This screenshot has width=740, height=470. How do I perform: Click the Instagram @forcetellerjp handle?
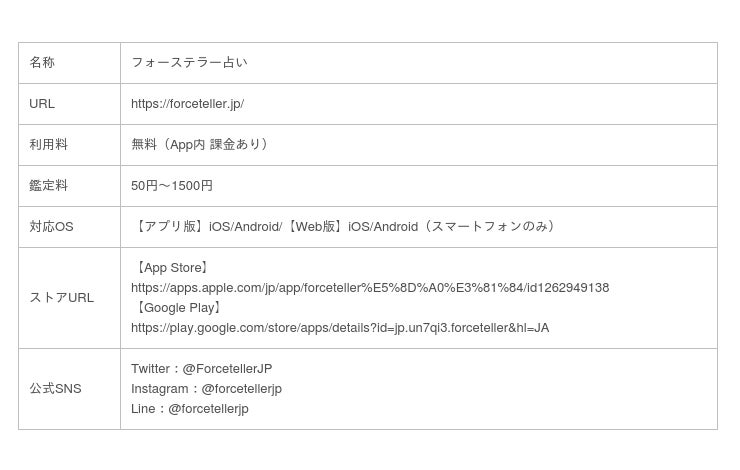click(241, 389)
